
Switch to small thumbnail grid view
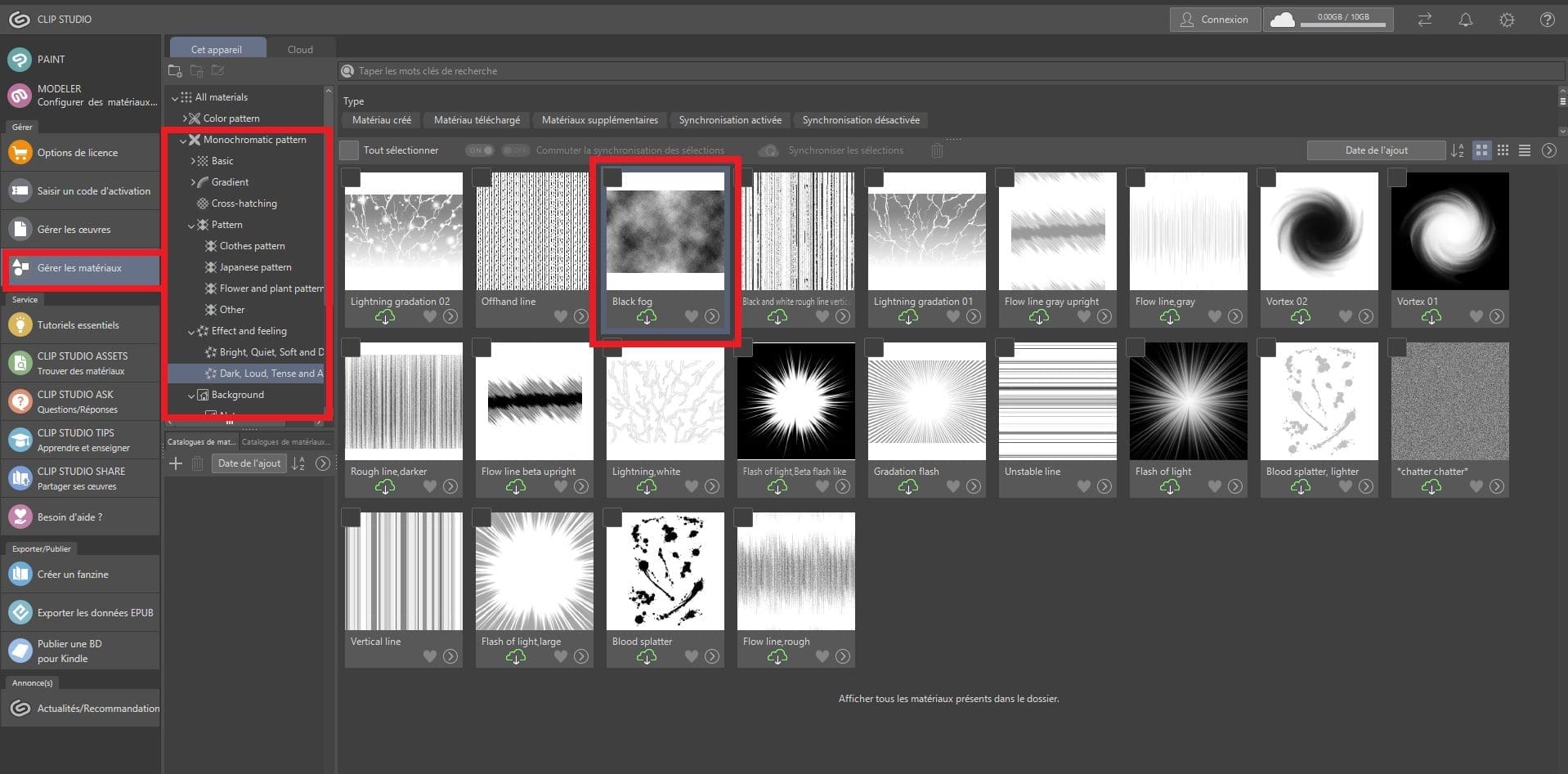click(x=1503, y=150)
